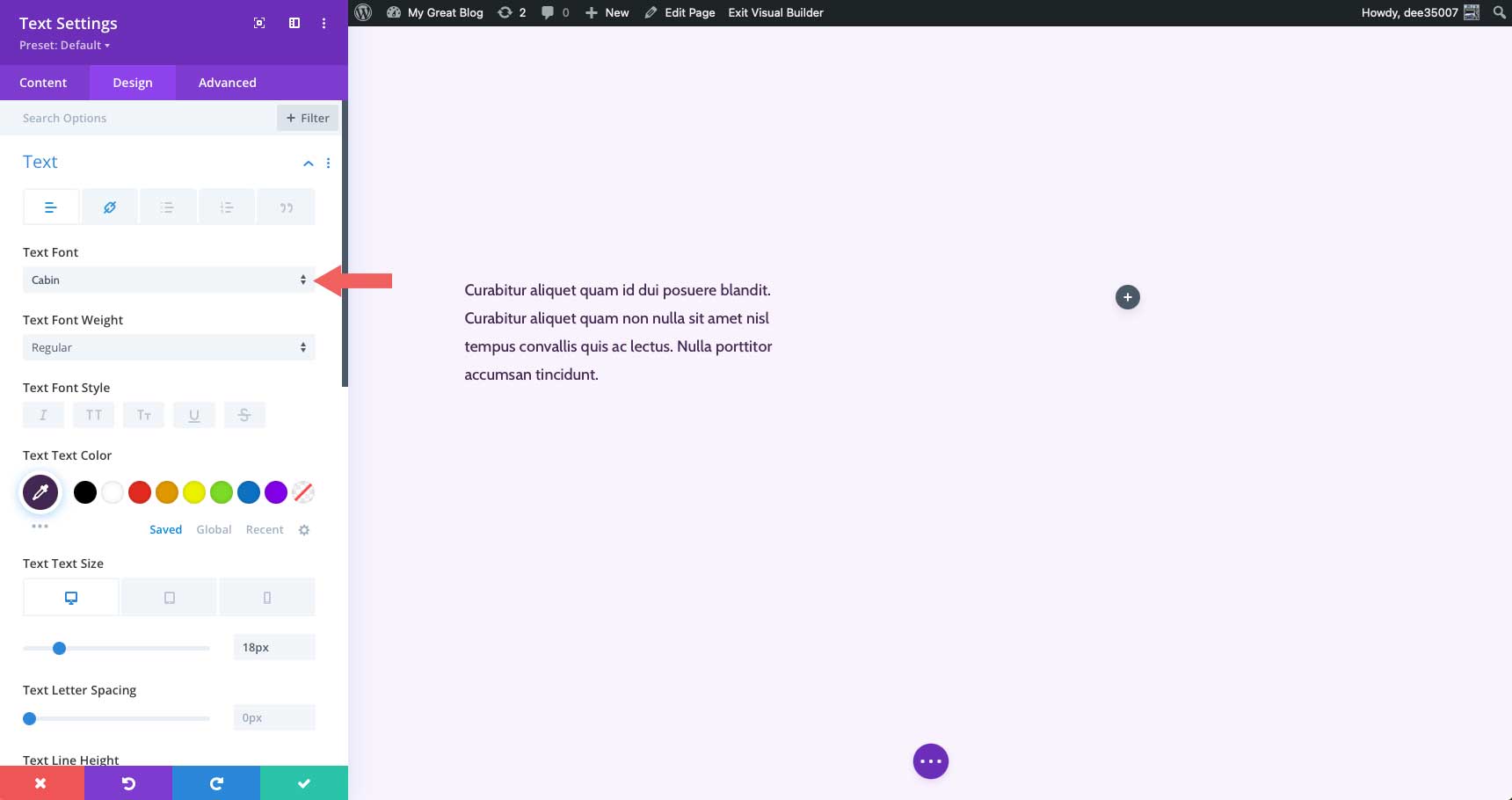This screenshot has width=1512, height=800.
Task: Apply underline in Text Font Style
Action: pos(193,414)
